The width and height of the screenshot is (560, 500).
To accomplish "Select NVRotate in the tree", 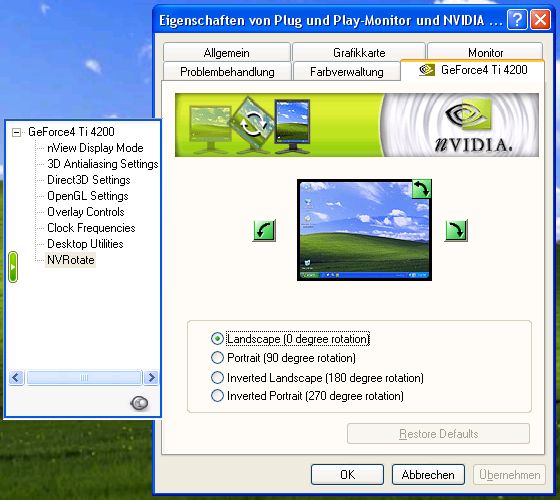I will click(x=71, y=260).
